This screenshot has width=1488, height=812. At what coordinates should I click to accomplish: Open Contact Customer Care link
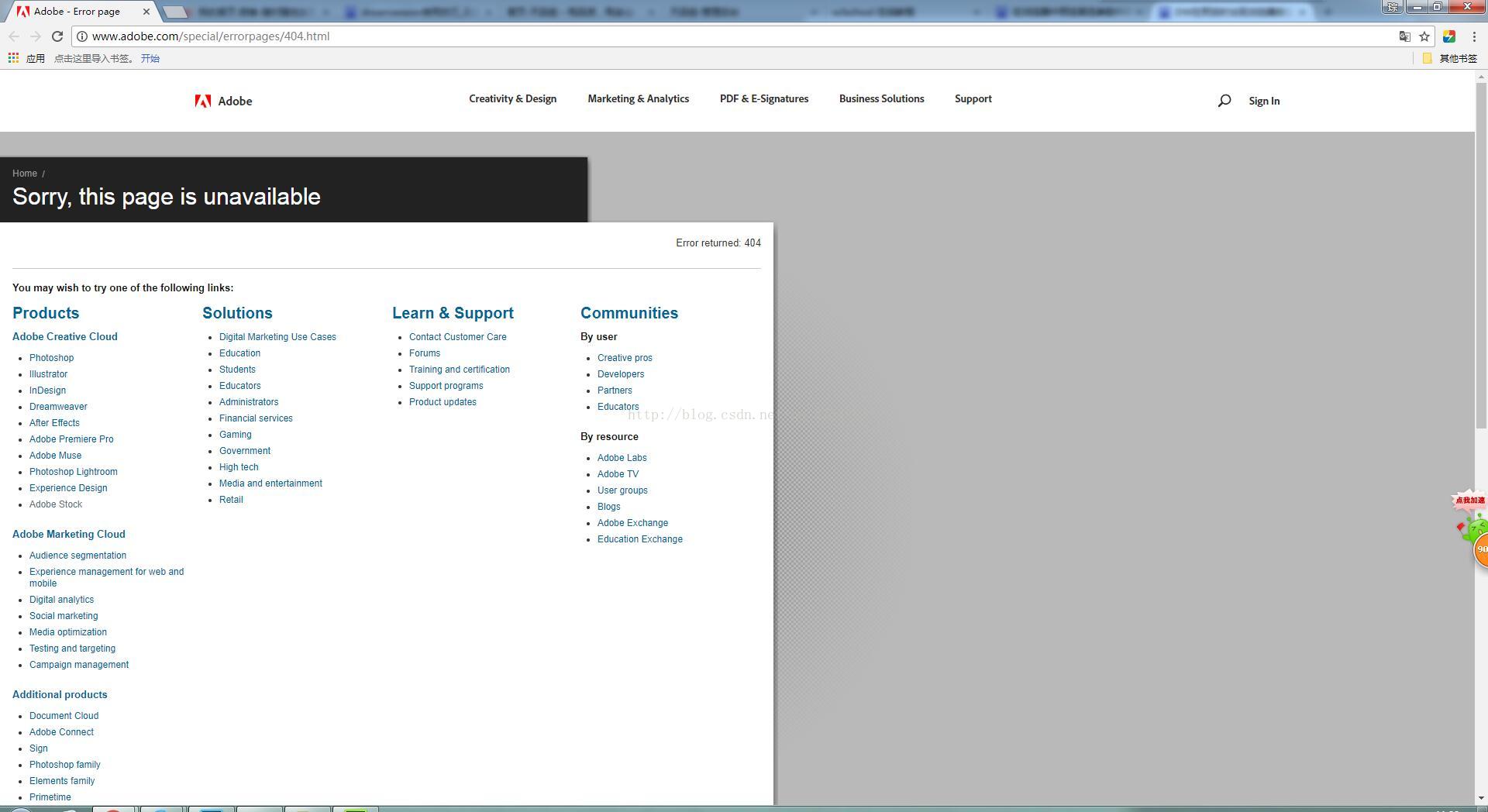point(457,337)
